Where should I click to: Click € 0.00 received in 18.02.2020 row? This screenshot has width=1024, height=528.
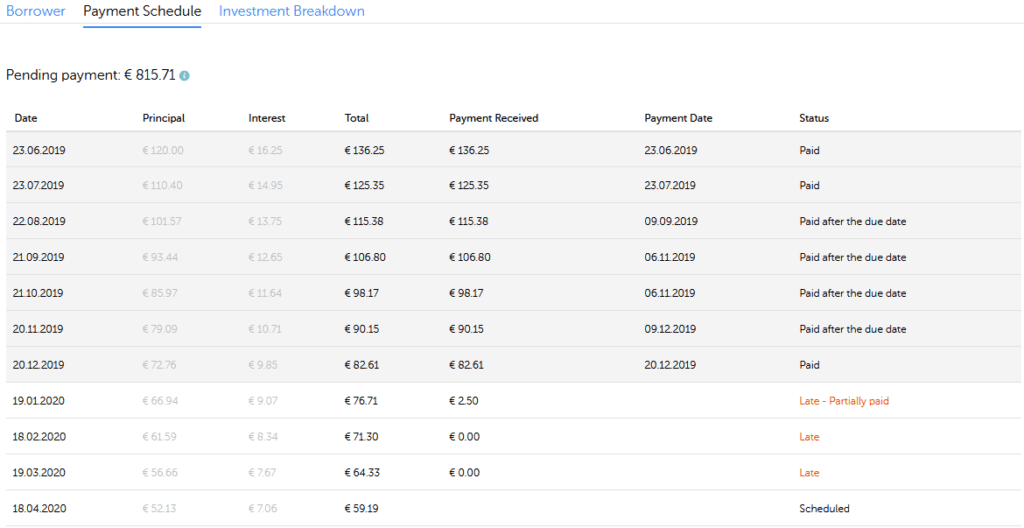click(464, 437)
